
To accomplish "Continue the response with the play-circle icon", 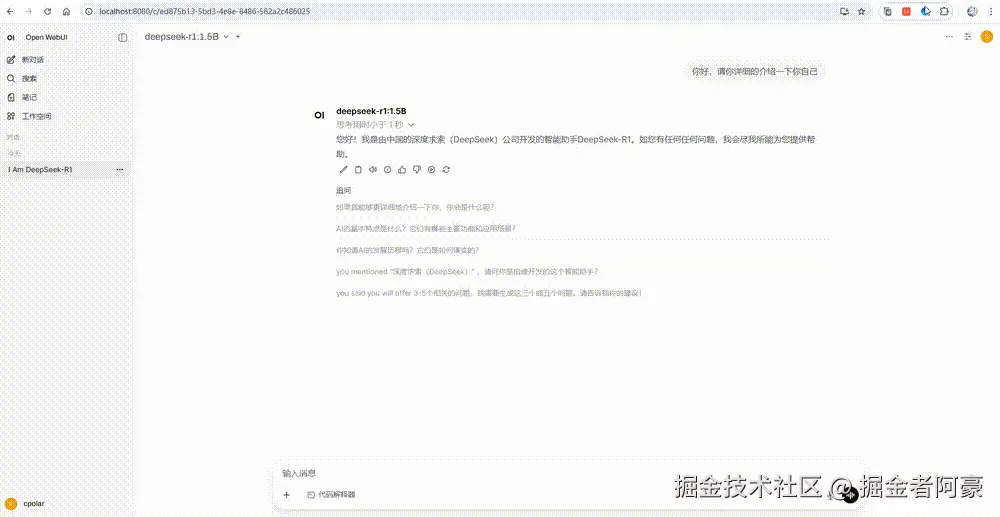I will pos(431,170).
